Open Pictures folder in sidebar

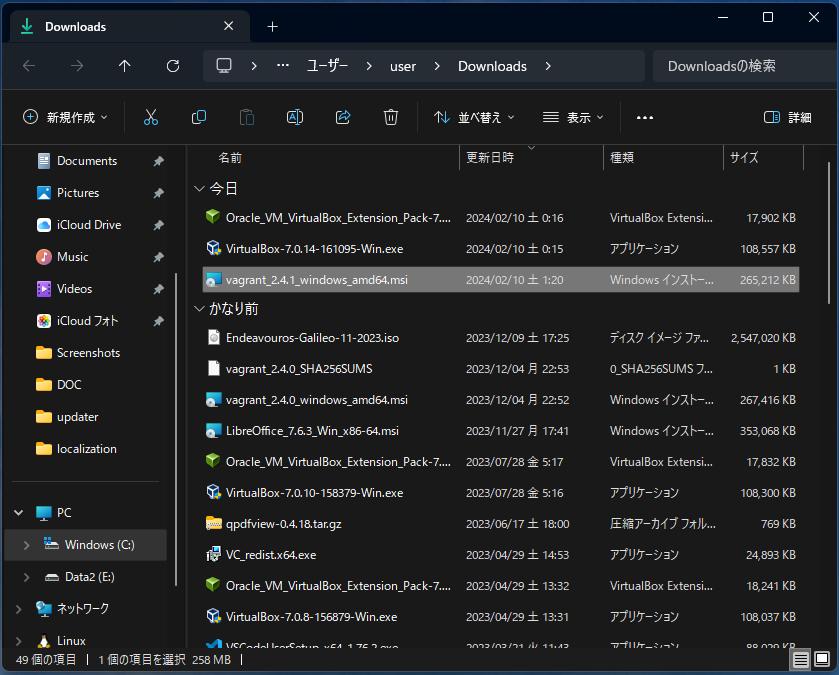78,193
